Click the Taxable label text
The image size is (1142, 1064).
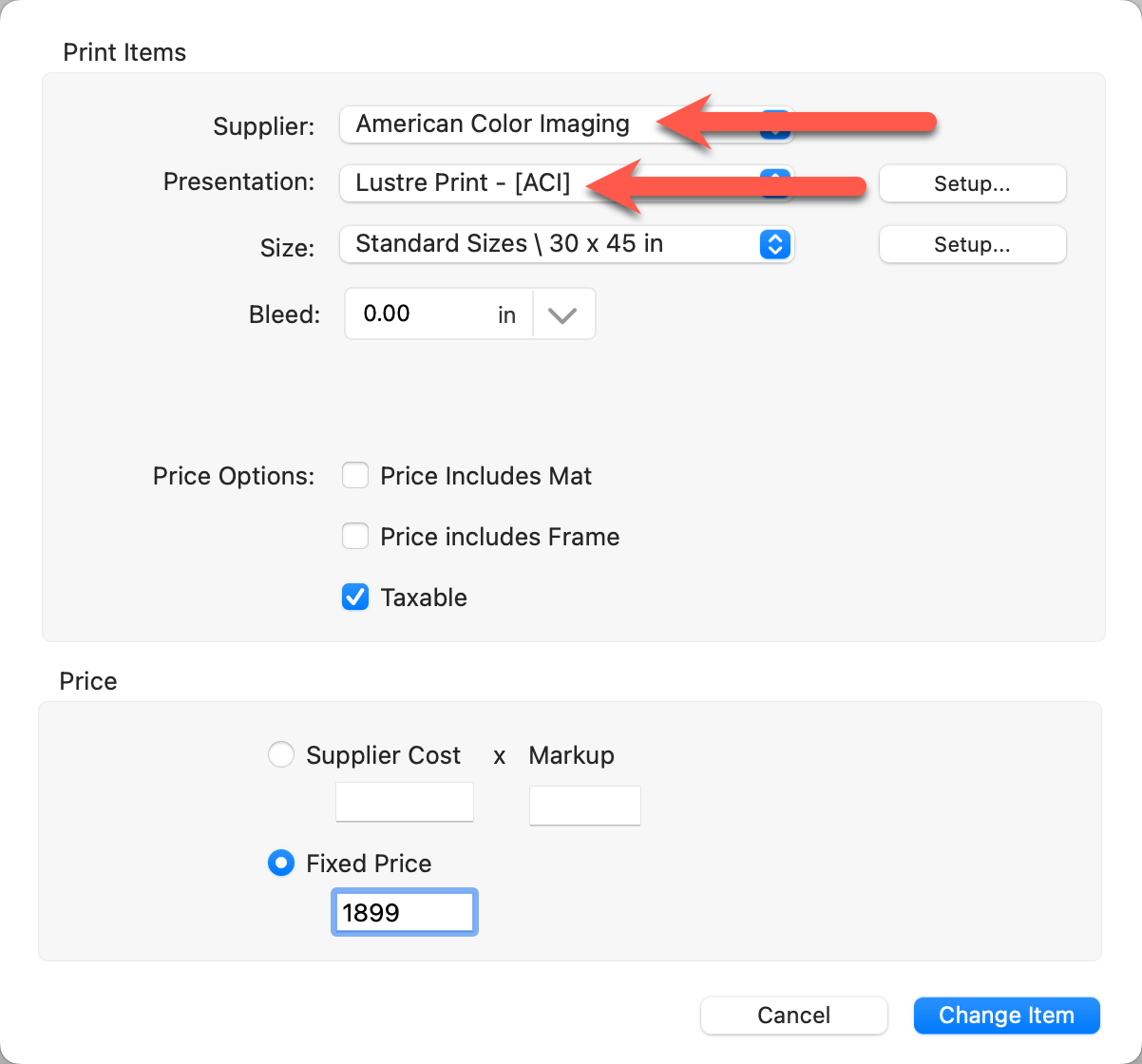click(424, 598)
